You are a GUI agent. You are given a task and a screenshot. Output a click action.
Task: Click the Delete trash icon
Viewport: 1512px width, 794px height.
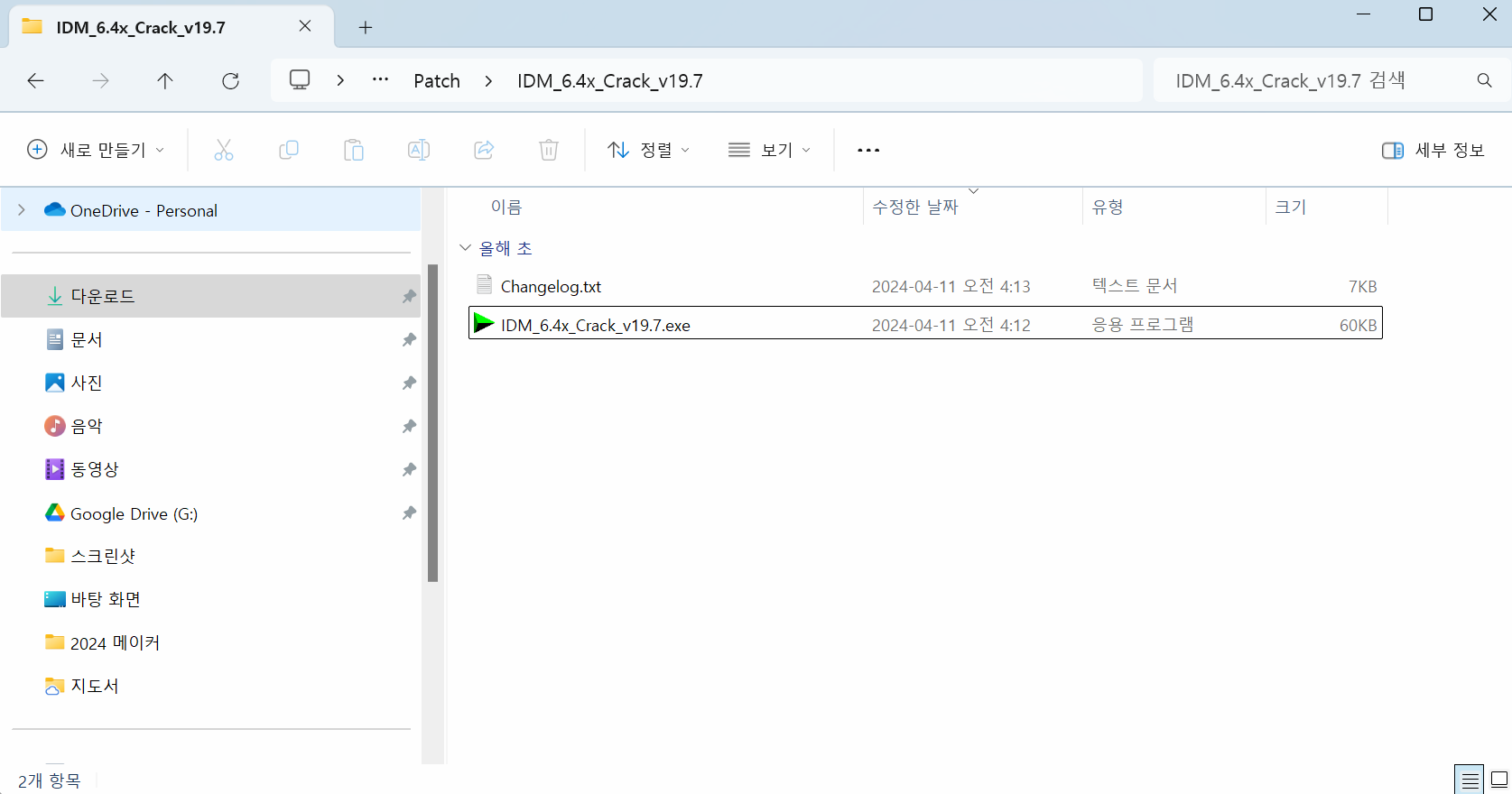(549, 150)
